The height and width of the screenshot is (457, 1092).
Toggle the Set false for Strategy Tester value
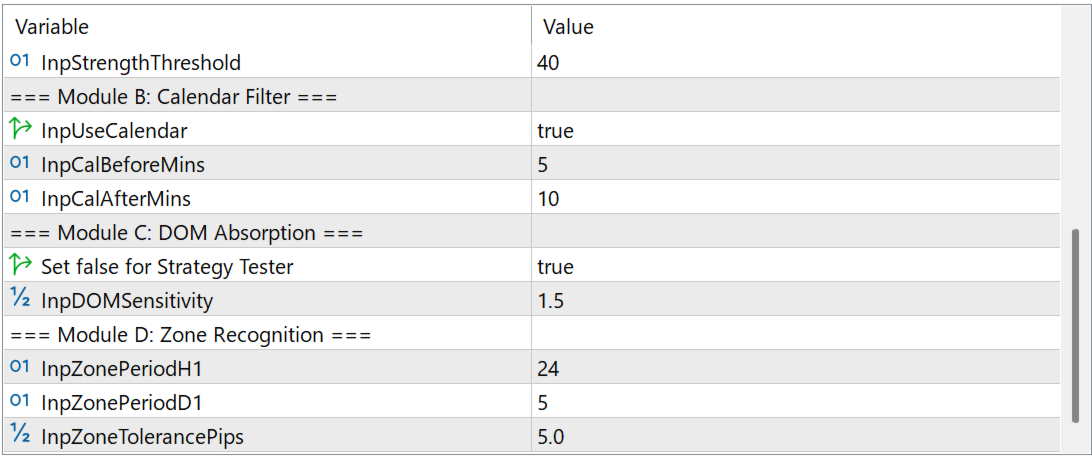coord(556,266)
